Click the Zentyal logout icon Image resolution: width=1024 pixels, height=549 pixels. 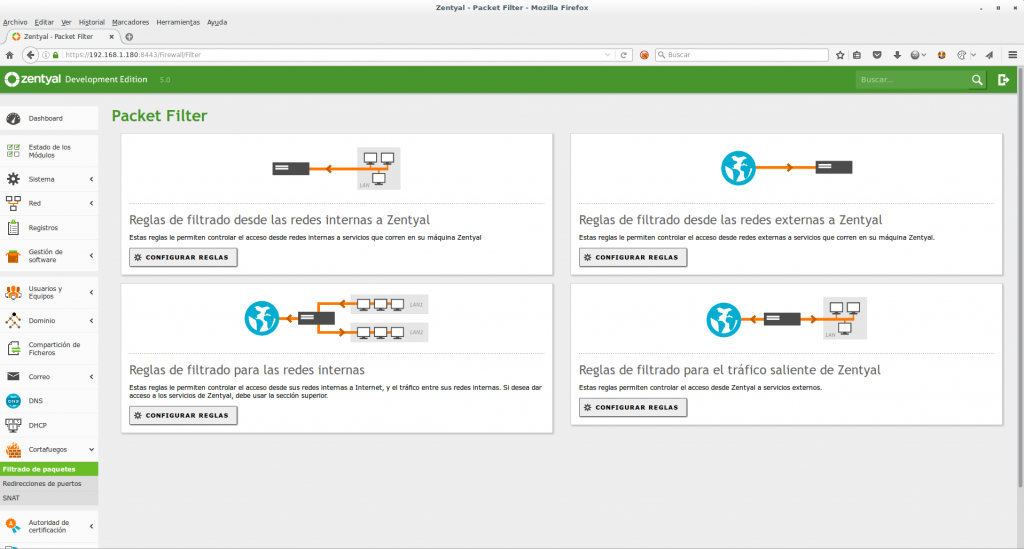(1004, 80)
